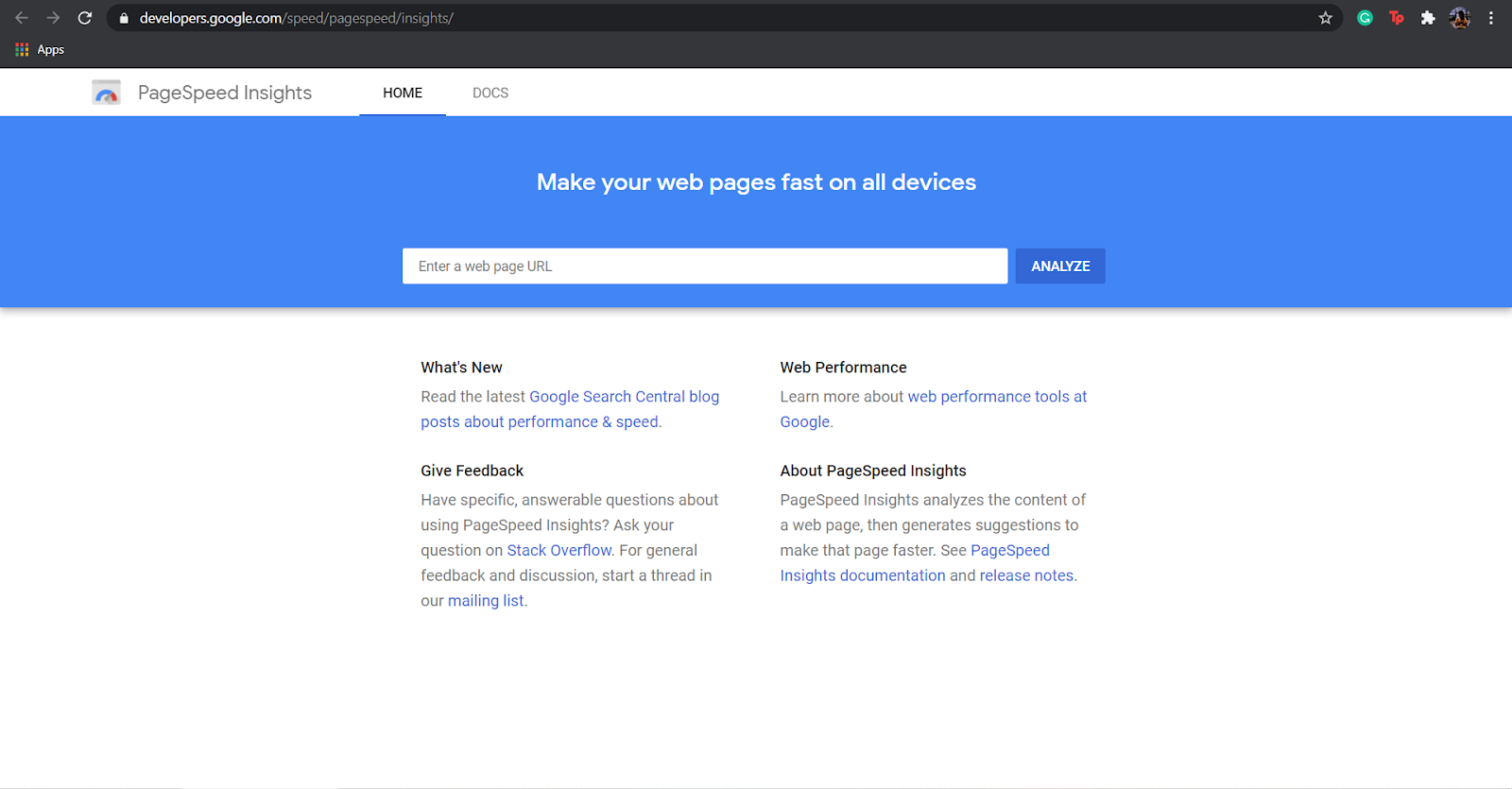View site info via padlock icon
The height and width of the screenshot is (789, 1512).
point(124,18)
